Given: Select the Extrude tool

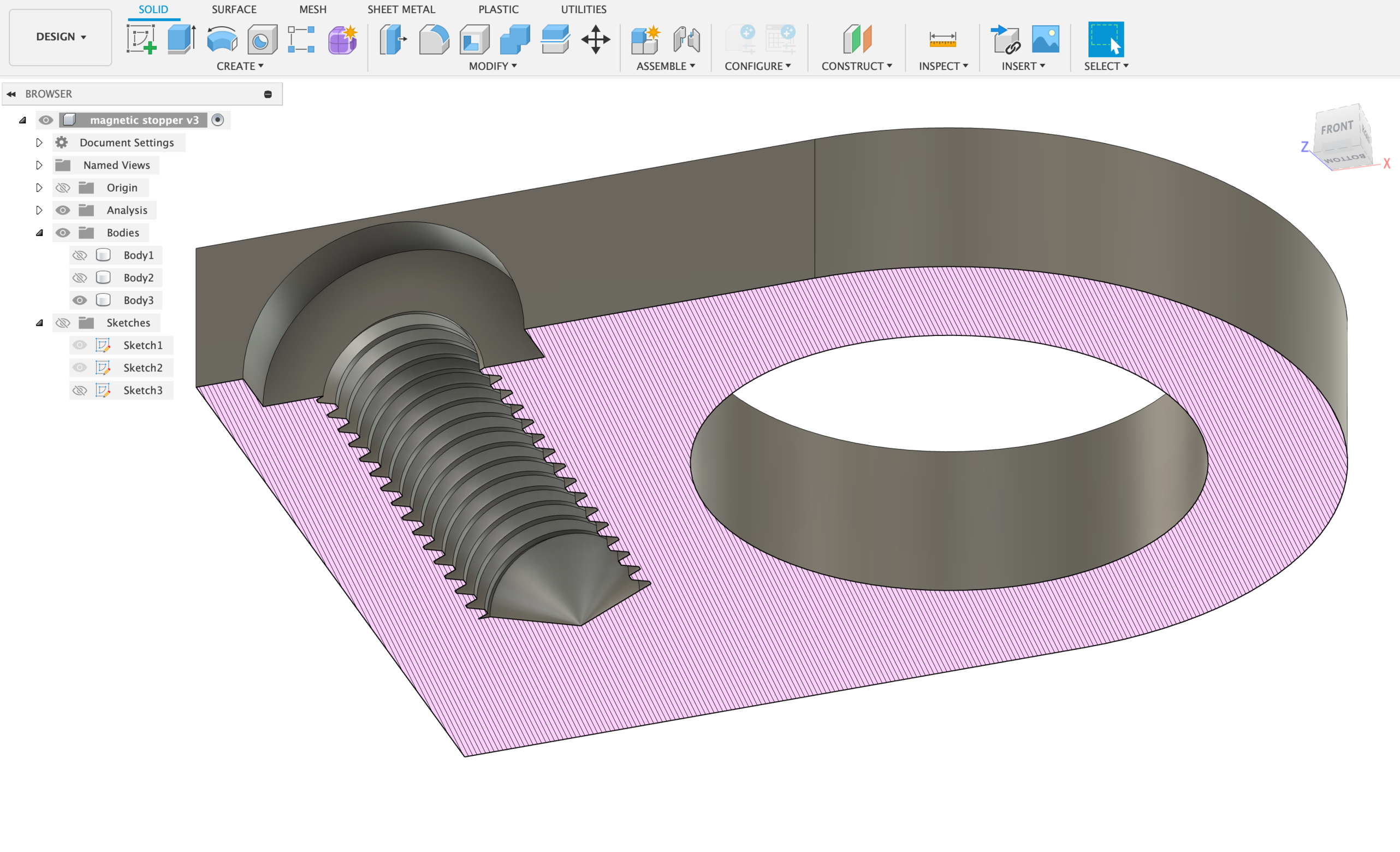Looking at the screenshot, I should [x=181, y=39].
